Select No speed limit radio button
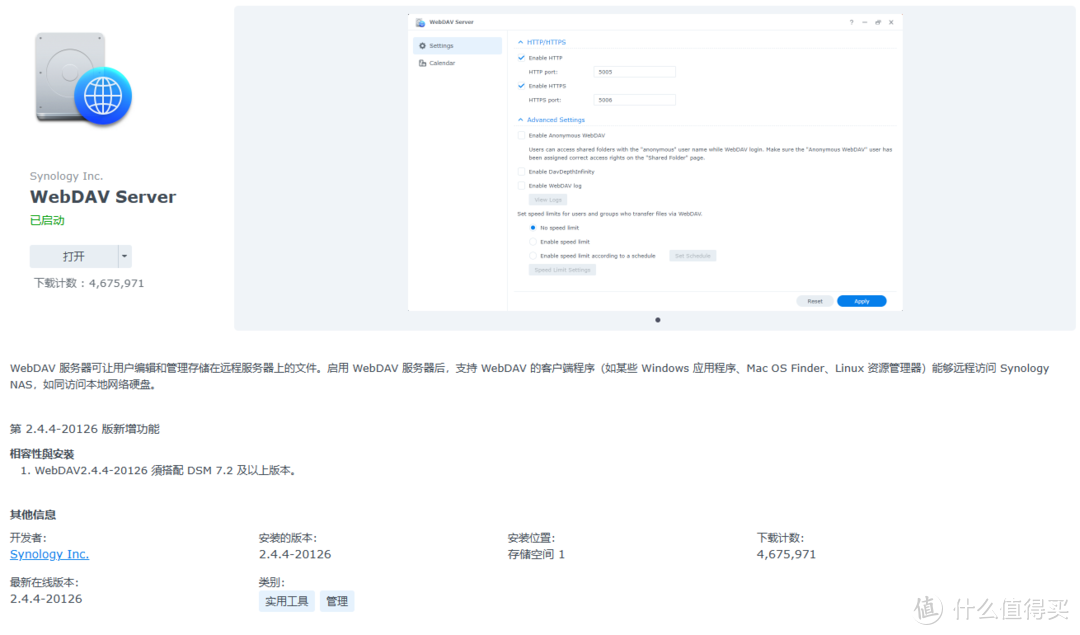1080x635 pixels. click(532, 228)
